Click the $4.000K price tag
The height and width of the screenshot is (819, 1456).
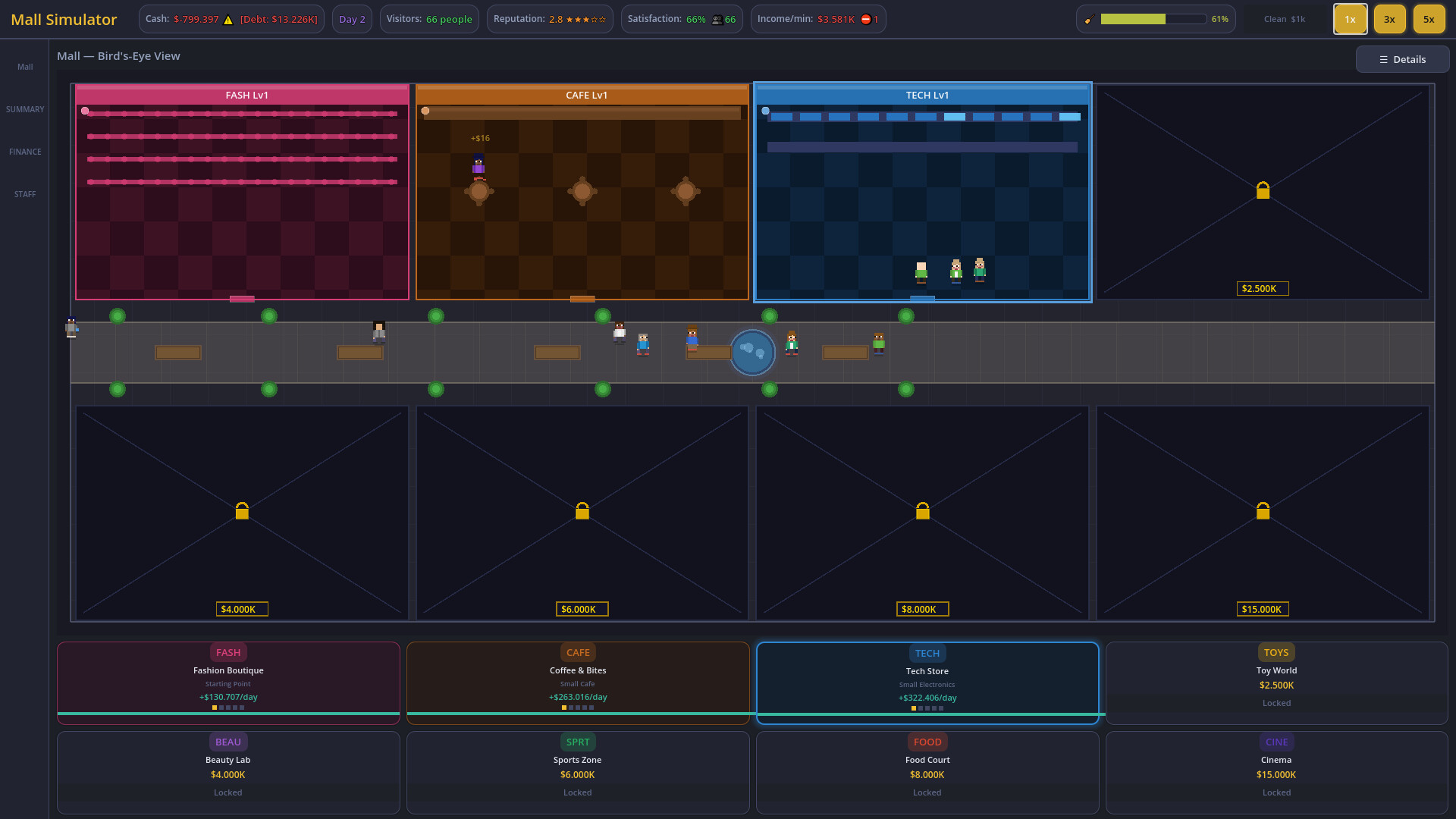[x=242, y=610]
